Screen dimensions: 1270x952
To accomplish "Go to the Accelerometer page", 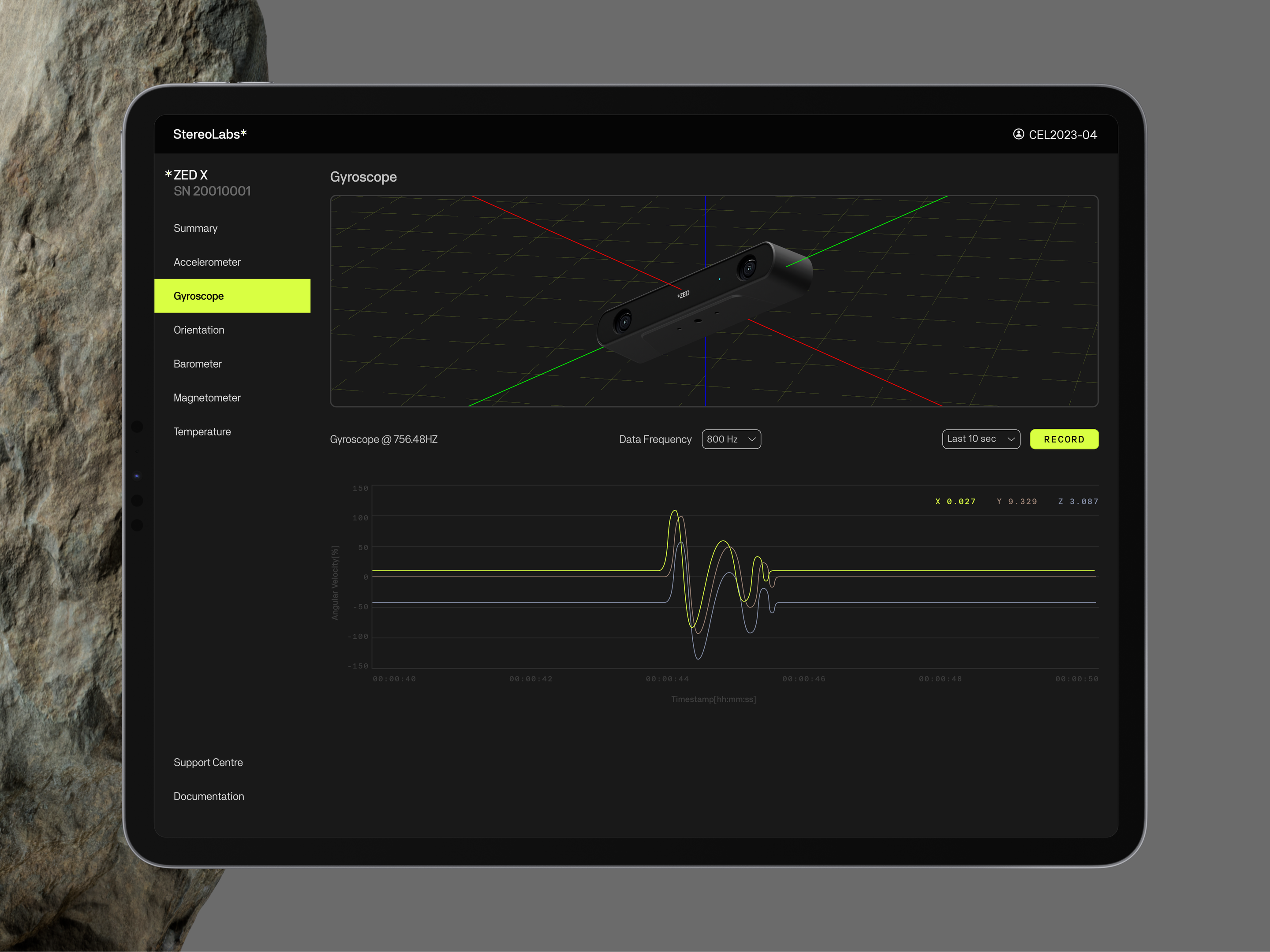I will coord(207,262).
